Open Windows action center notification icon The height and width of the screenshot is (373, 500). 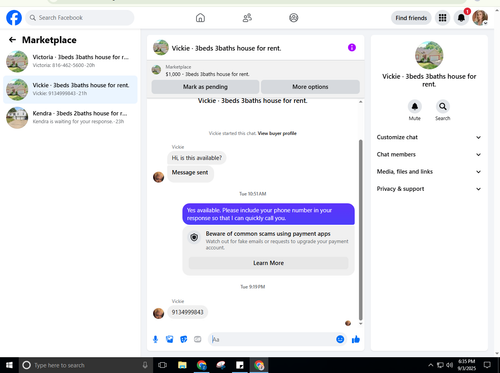[x=487, y=365]
